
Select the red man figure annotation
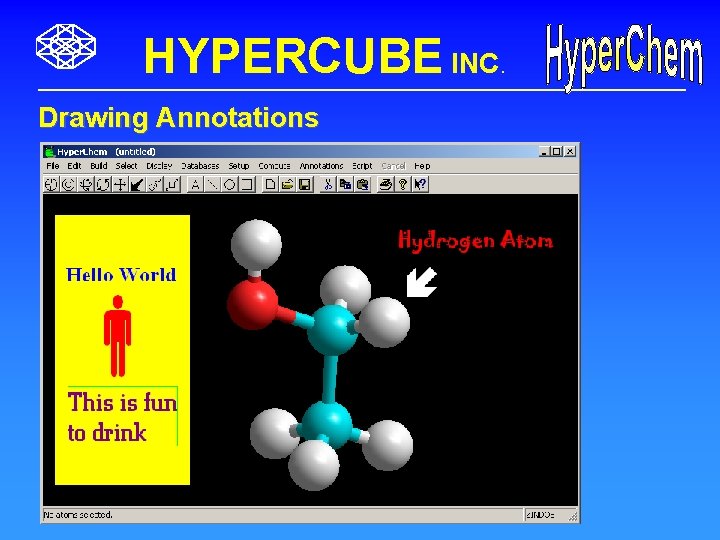118,336
